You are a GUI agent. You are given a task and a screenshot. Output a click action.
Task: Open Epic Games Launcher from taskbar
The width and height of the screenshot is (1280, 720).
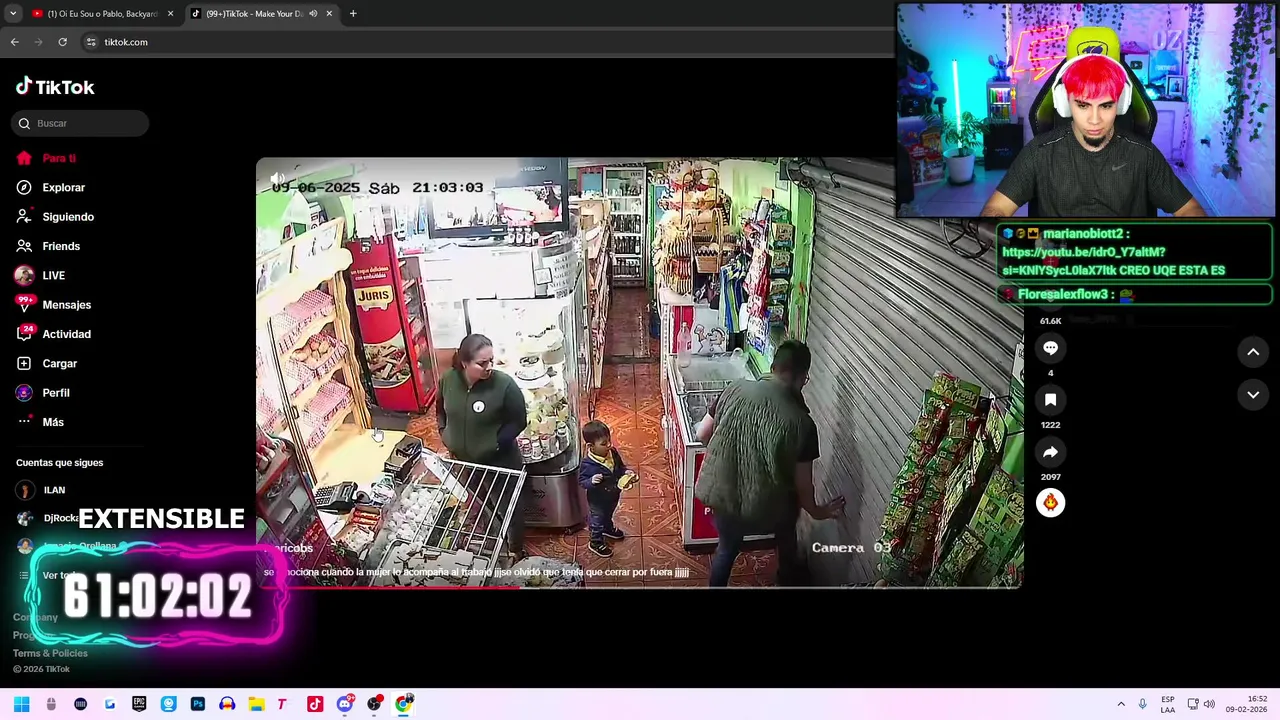click(x=139, y=704)
